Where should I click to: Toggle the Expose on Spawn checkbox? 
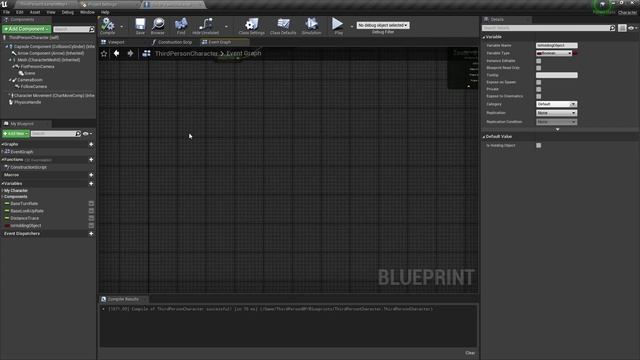click(538, 82)
